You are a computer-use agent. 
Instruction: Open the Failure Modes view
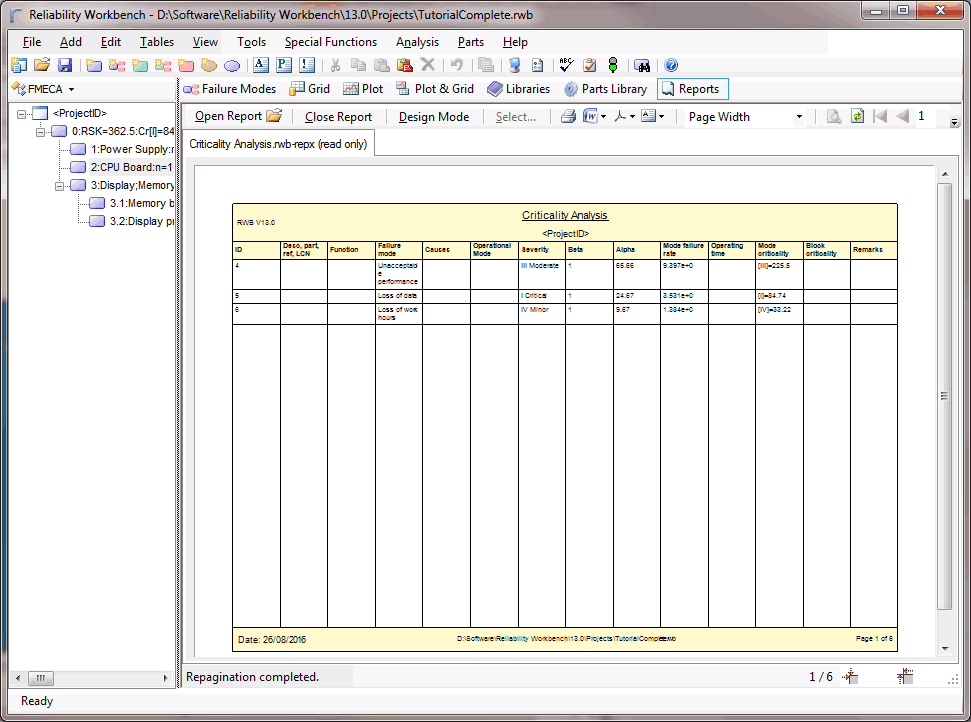pos(231,88)
